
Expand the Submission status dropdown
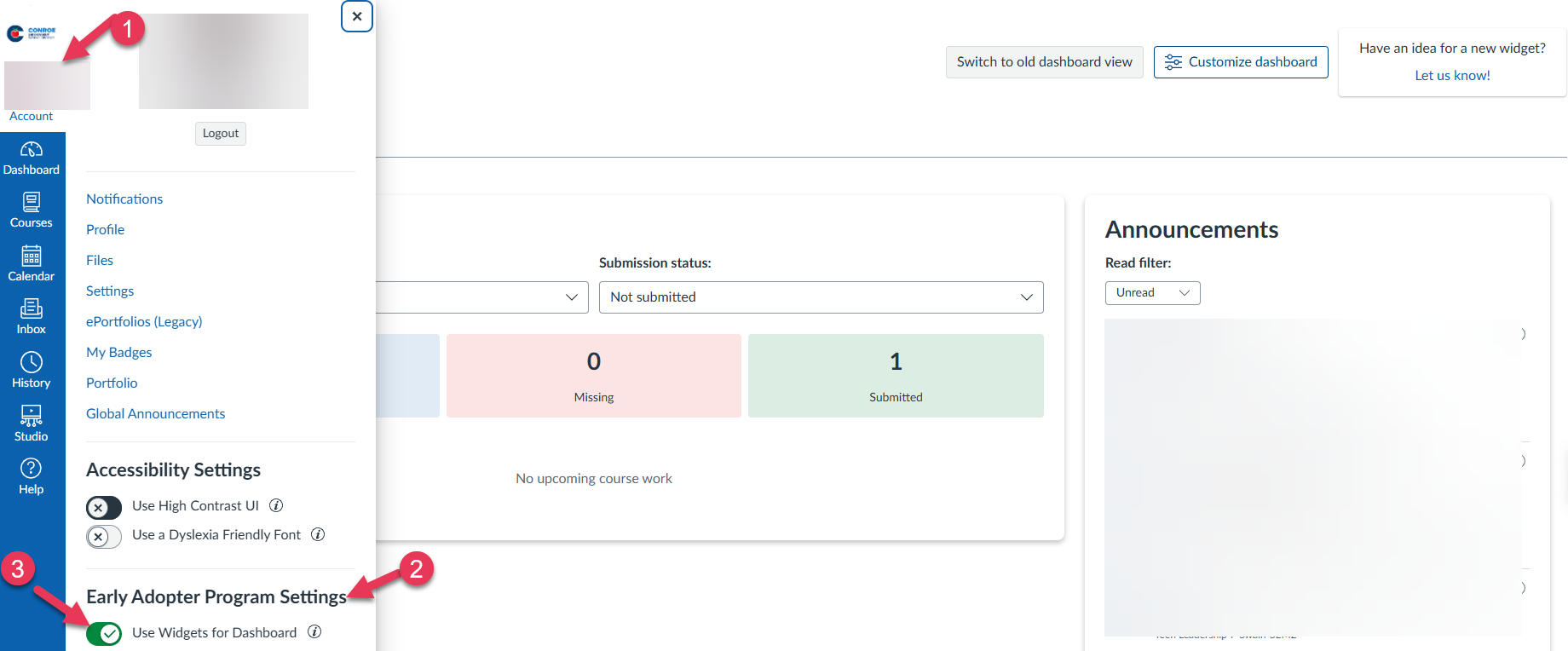click(821, 297)
